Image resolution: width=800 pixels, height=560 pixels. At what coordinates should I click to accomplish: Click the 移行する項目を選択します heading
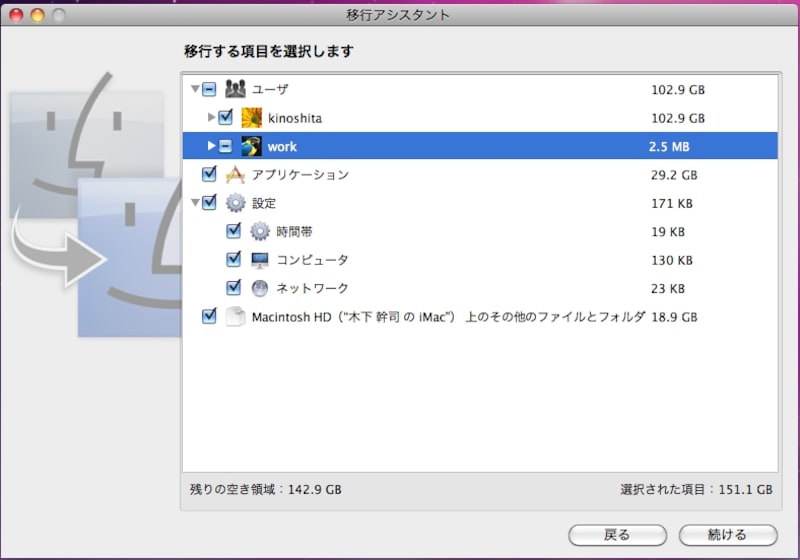[x=269, y=51]
